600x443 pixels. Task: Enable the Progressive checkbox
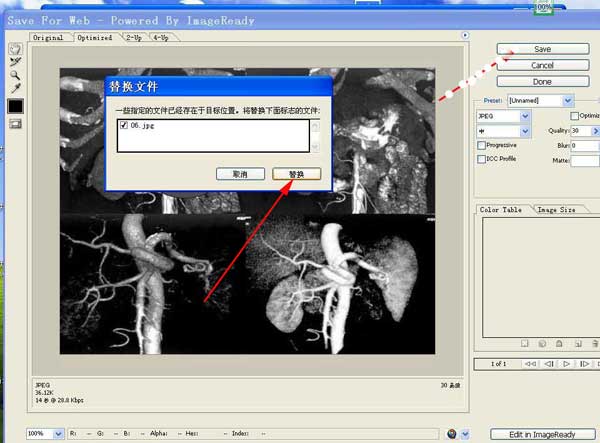481,145
